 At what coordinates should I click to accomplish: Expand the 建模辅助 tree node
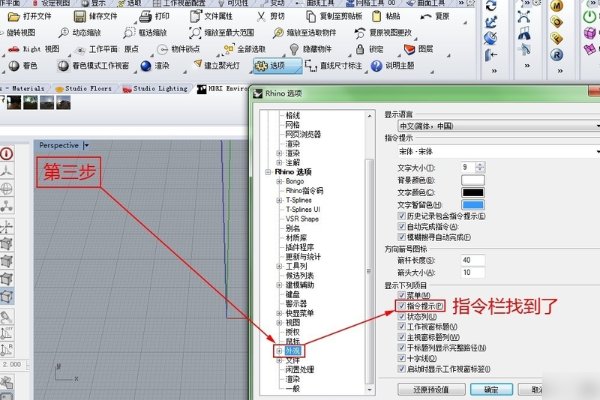[279, 285]
